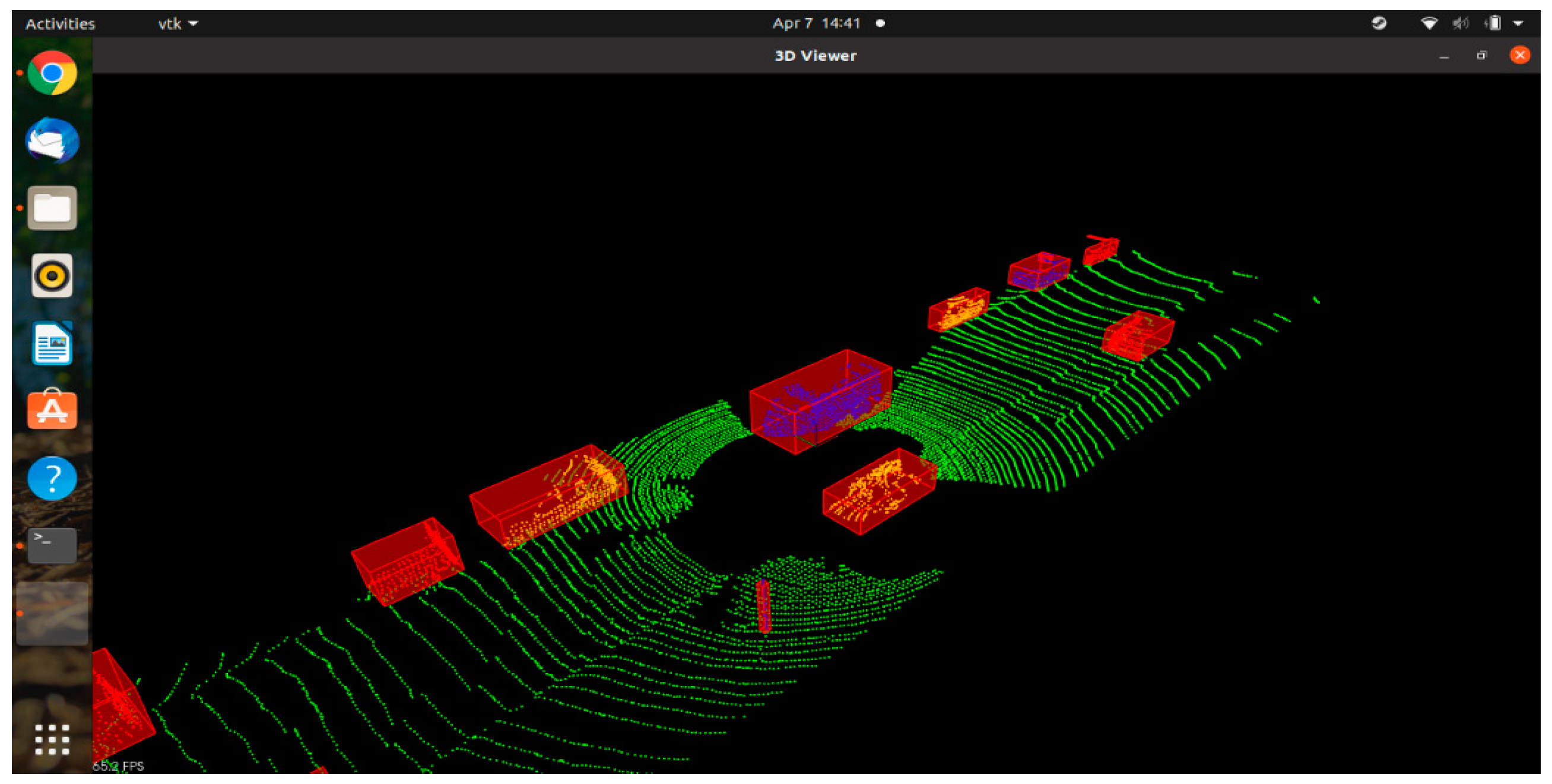Click the Wi-Fi icon in the top bar
Viewport: 1552px width, 784px height.
click(1429, 24)
